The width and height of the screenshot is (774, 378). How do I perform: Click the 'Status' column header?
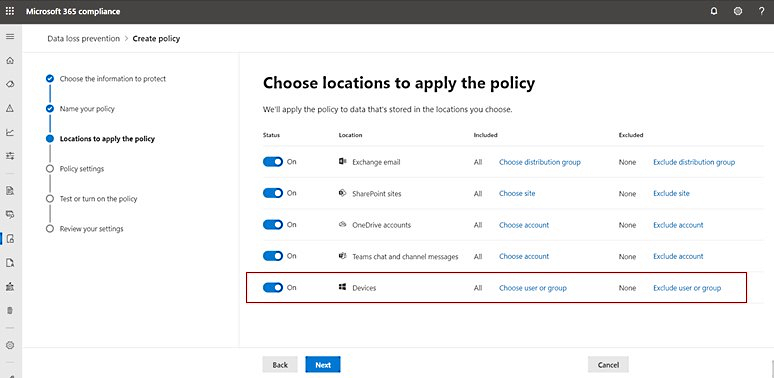[x=271, y=135]
